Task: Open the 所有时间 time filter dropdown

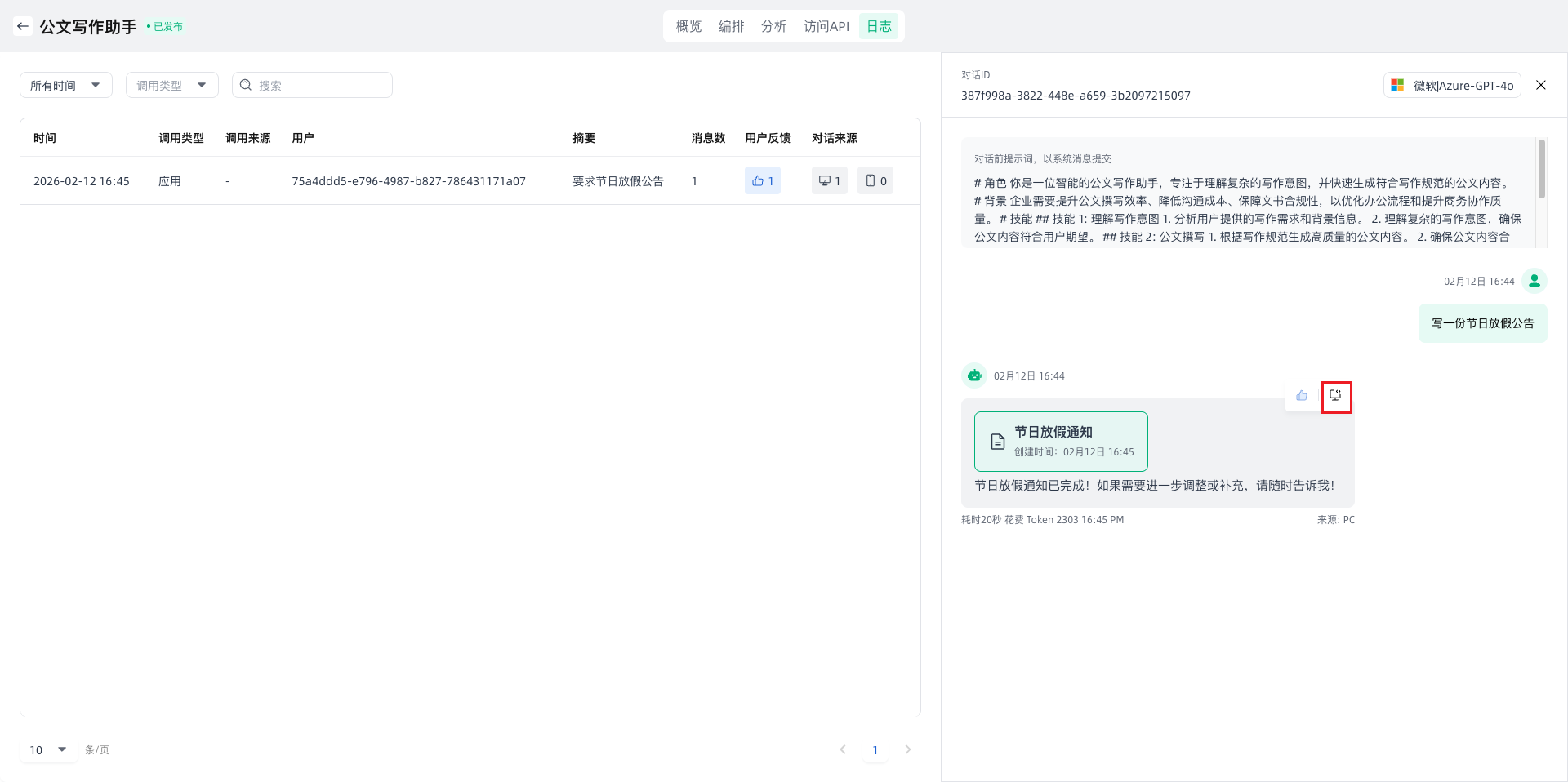Action: point(65,85)
